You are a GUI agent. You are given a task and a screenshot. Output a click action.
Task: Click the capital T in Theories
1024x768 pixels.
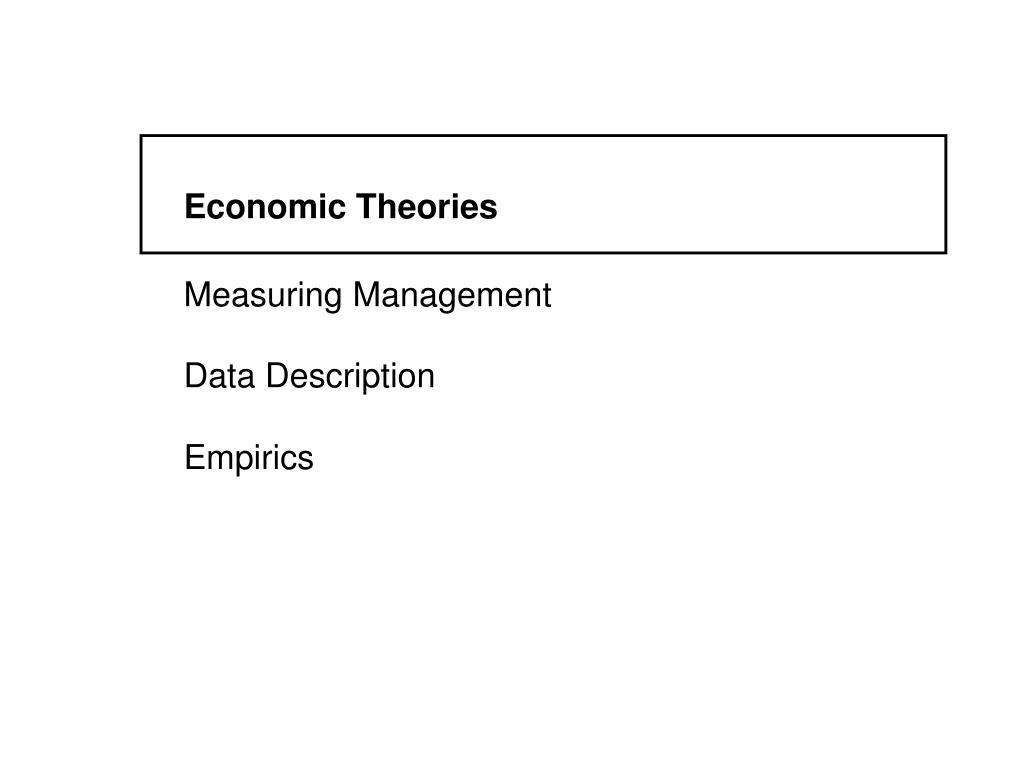(368, 206)
